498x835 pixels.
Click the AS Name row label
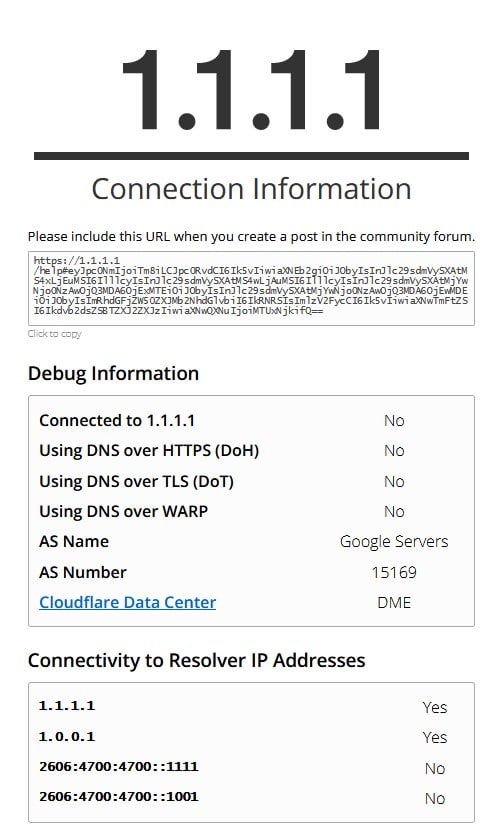pyautogui.click(x=74, y=542)
